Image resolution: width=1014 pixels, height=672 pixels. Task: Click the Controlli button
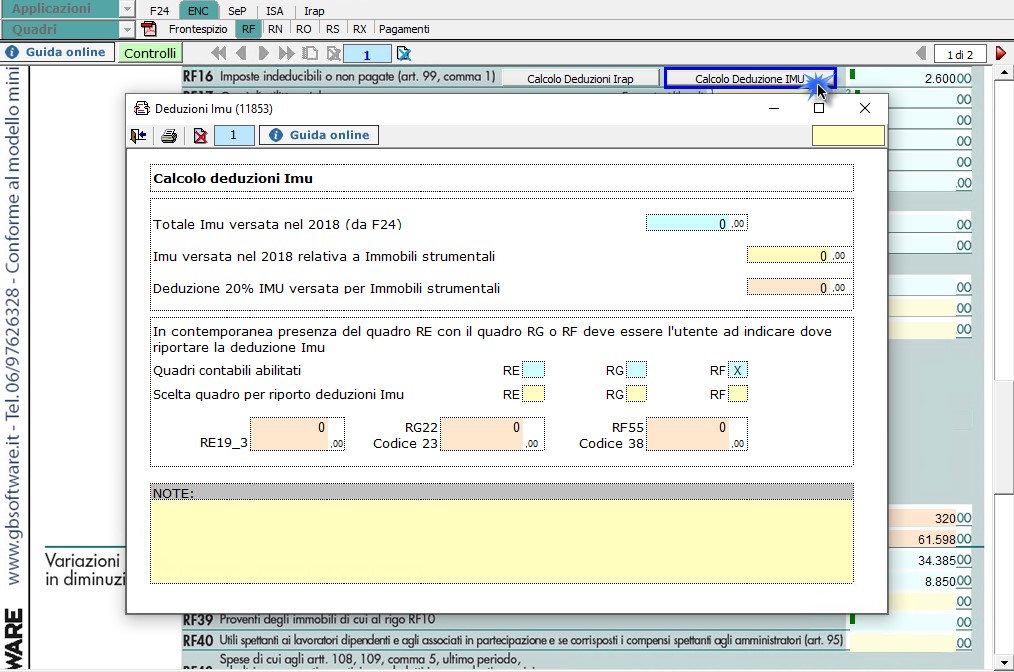tap(150, 53)
